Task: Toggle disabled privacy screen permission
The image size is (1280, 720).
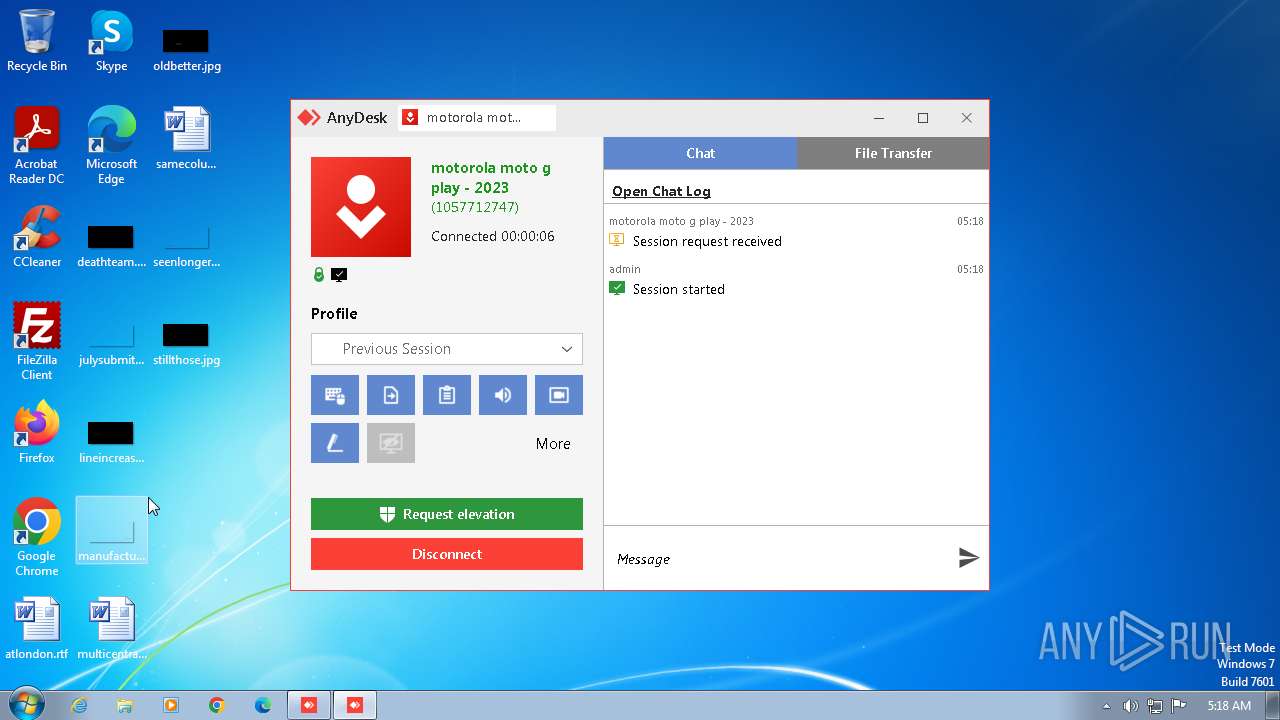Action: pos(391,443)
